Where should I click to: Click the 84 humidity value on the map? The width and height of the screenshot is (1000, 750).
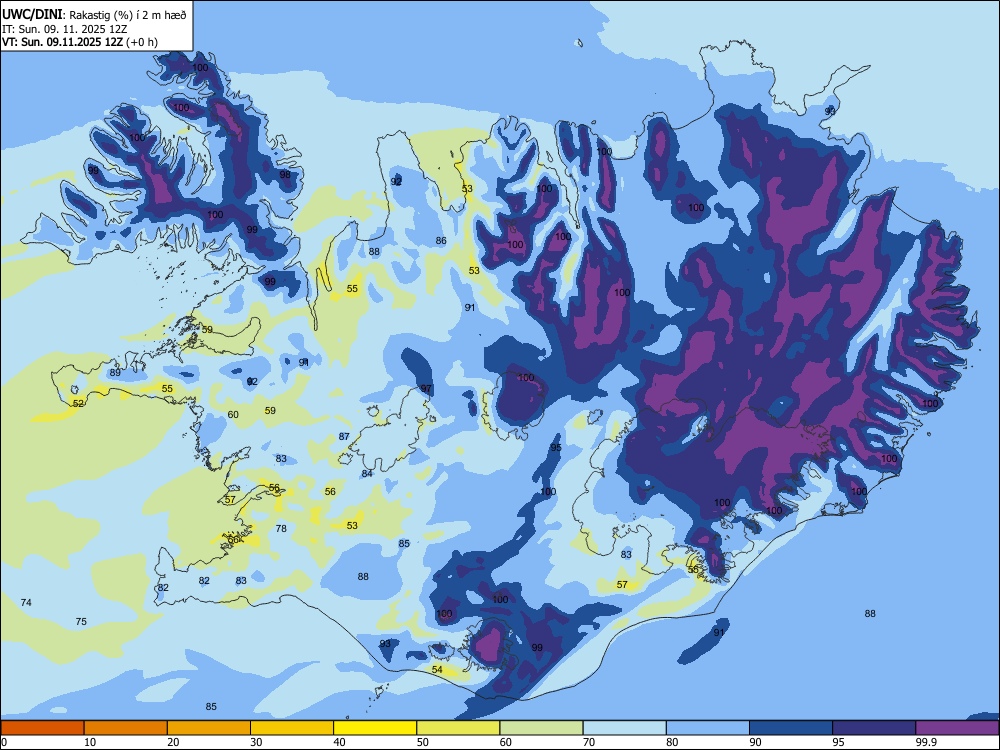click(x=367, y=474)
